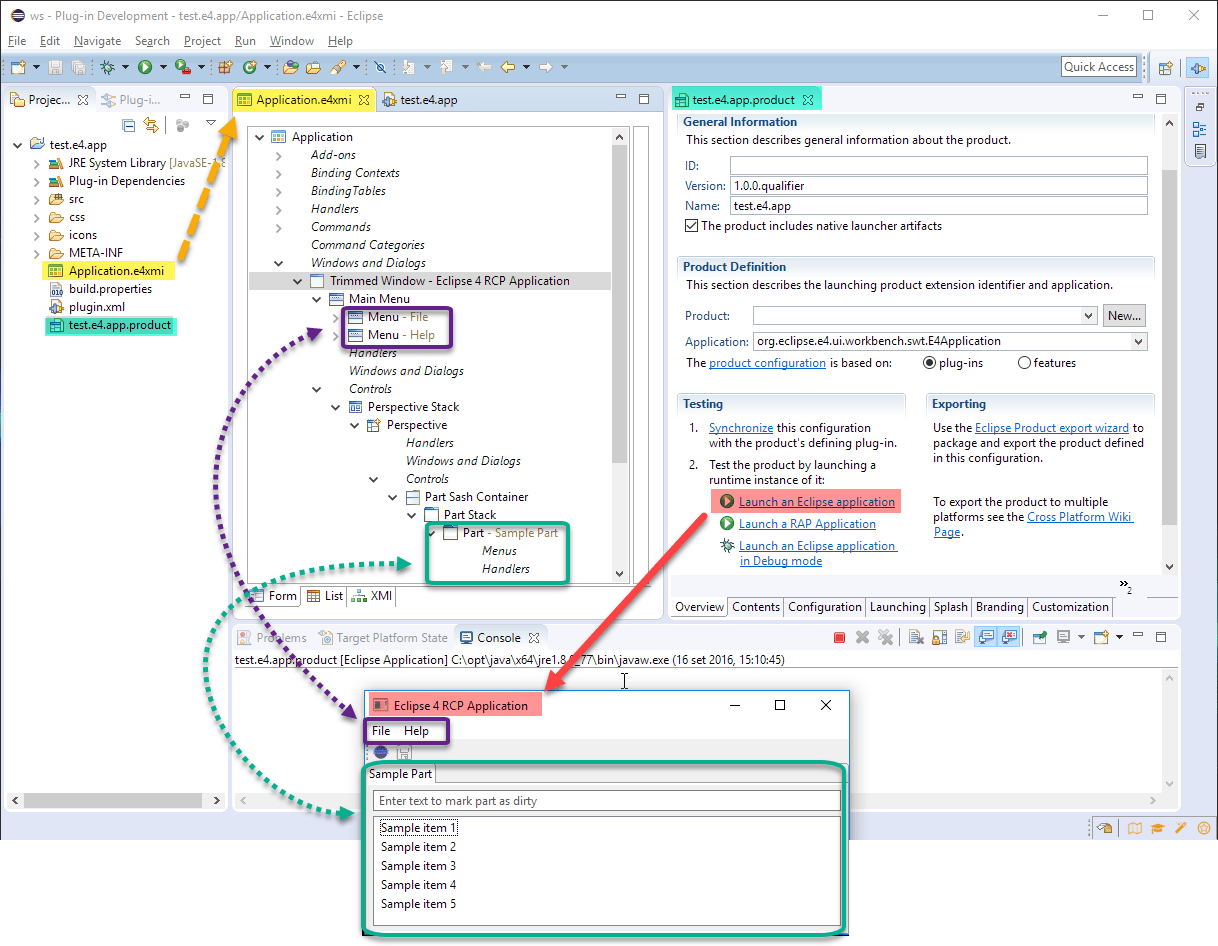Click the save icon in RCP Application toolbar
The image size is (1218, 946).
(404, 751)
